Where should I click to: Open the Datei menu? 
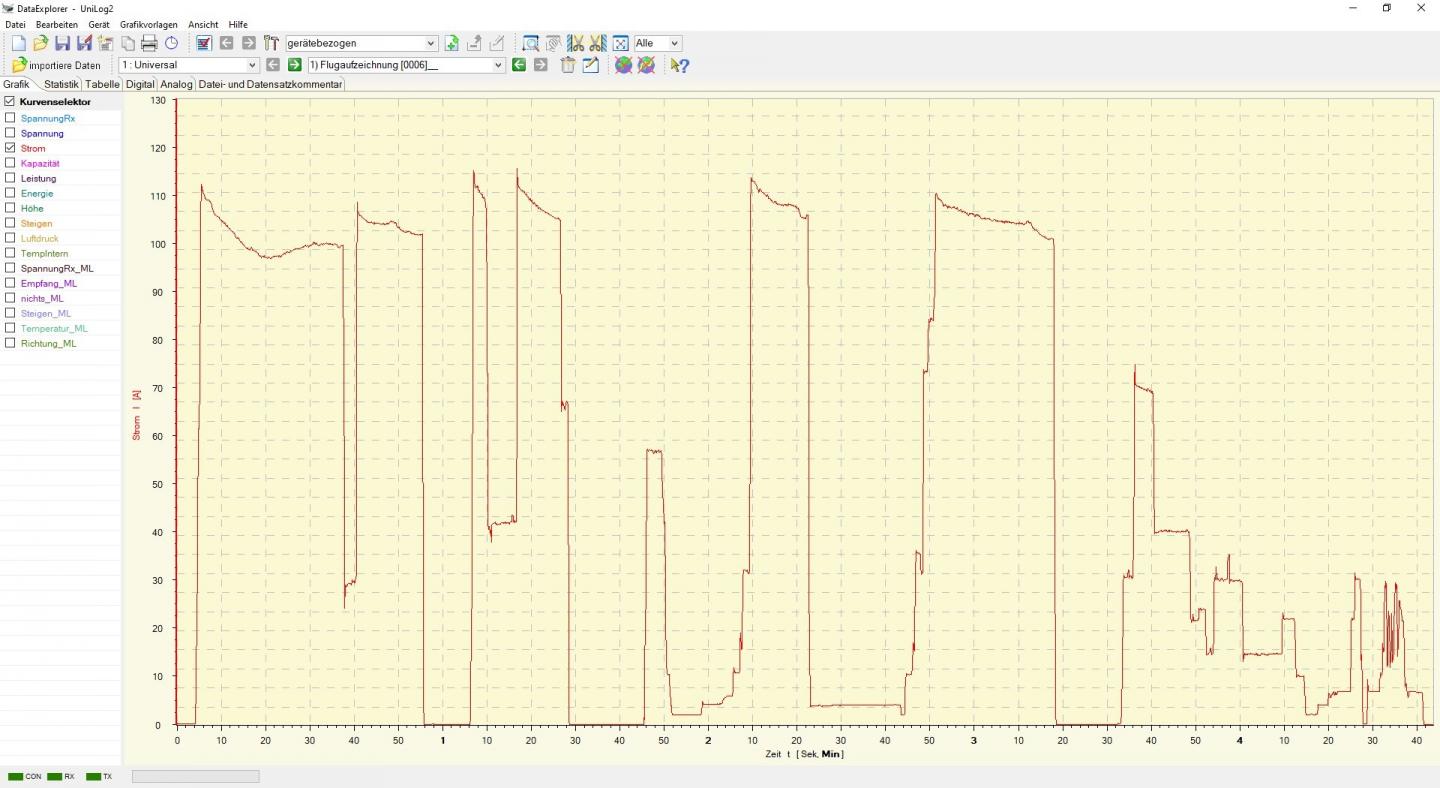15,24
